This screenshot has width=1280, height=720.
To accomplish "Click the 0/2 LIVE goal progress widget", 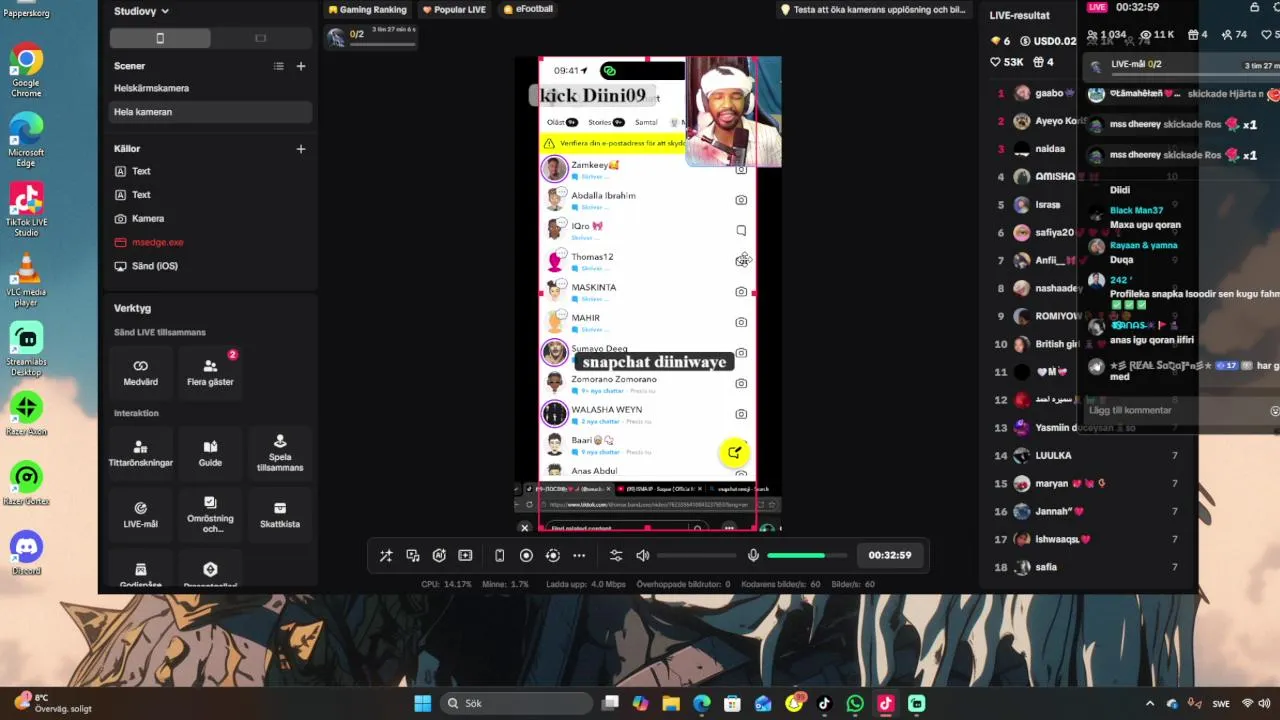I will (x=371, y=37).
